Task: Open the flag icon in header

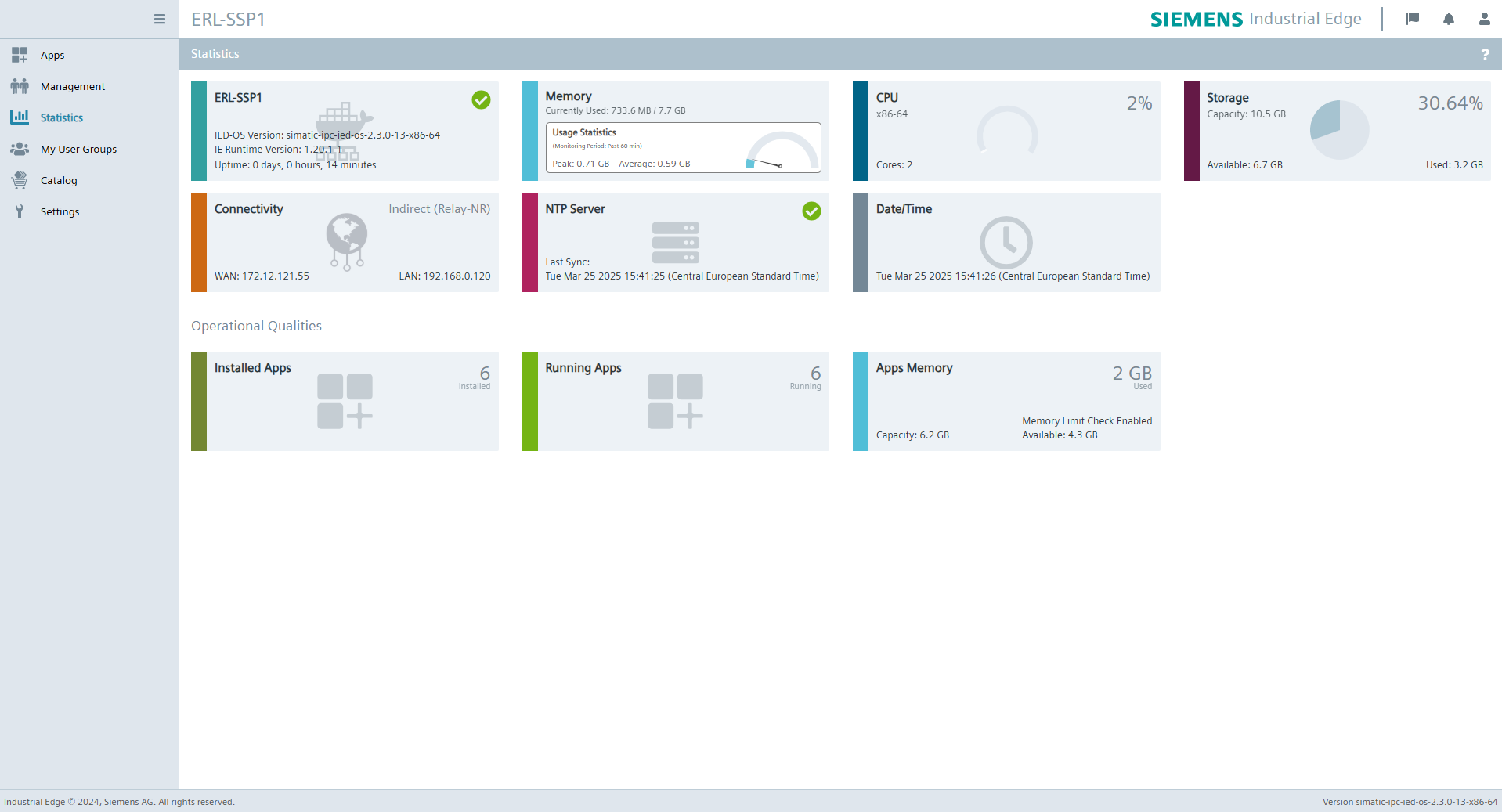Action: [x=1413, y=19]
